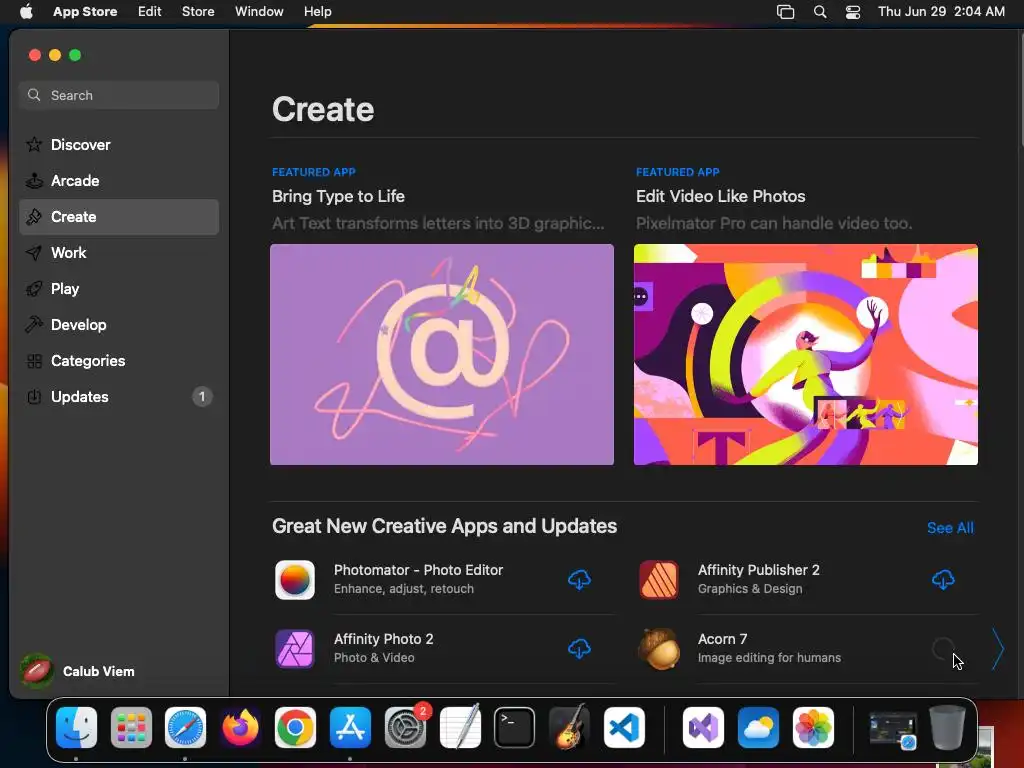Launch Visual Studio Code from the Dock
Viewport: 1024px width, 768px height.
(624, 728)
